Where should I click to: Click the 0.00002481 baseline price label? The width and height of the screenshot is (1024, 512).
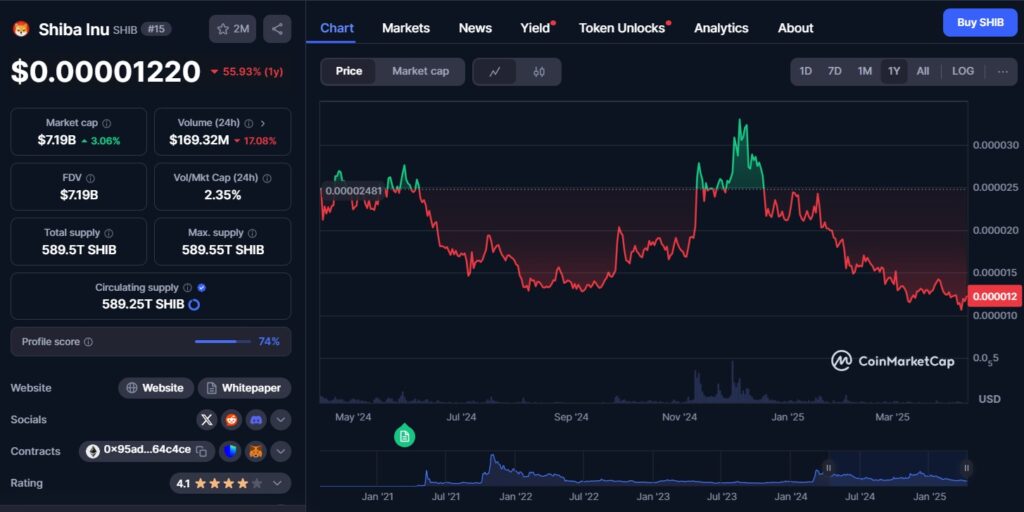pos(352,191)
